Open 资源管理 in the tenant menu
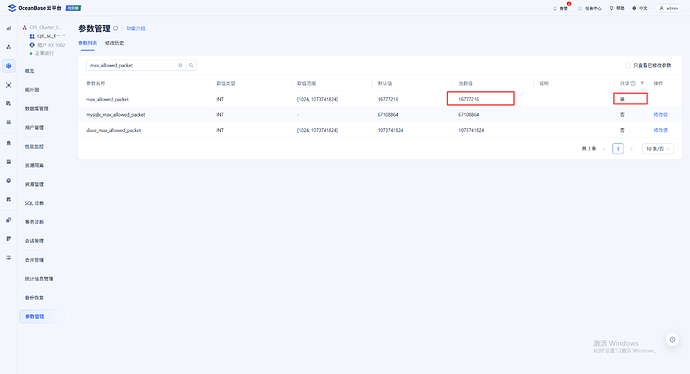Image resolution: width=690 pixels, height=374 pixels. click(x=34, y=184)
